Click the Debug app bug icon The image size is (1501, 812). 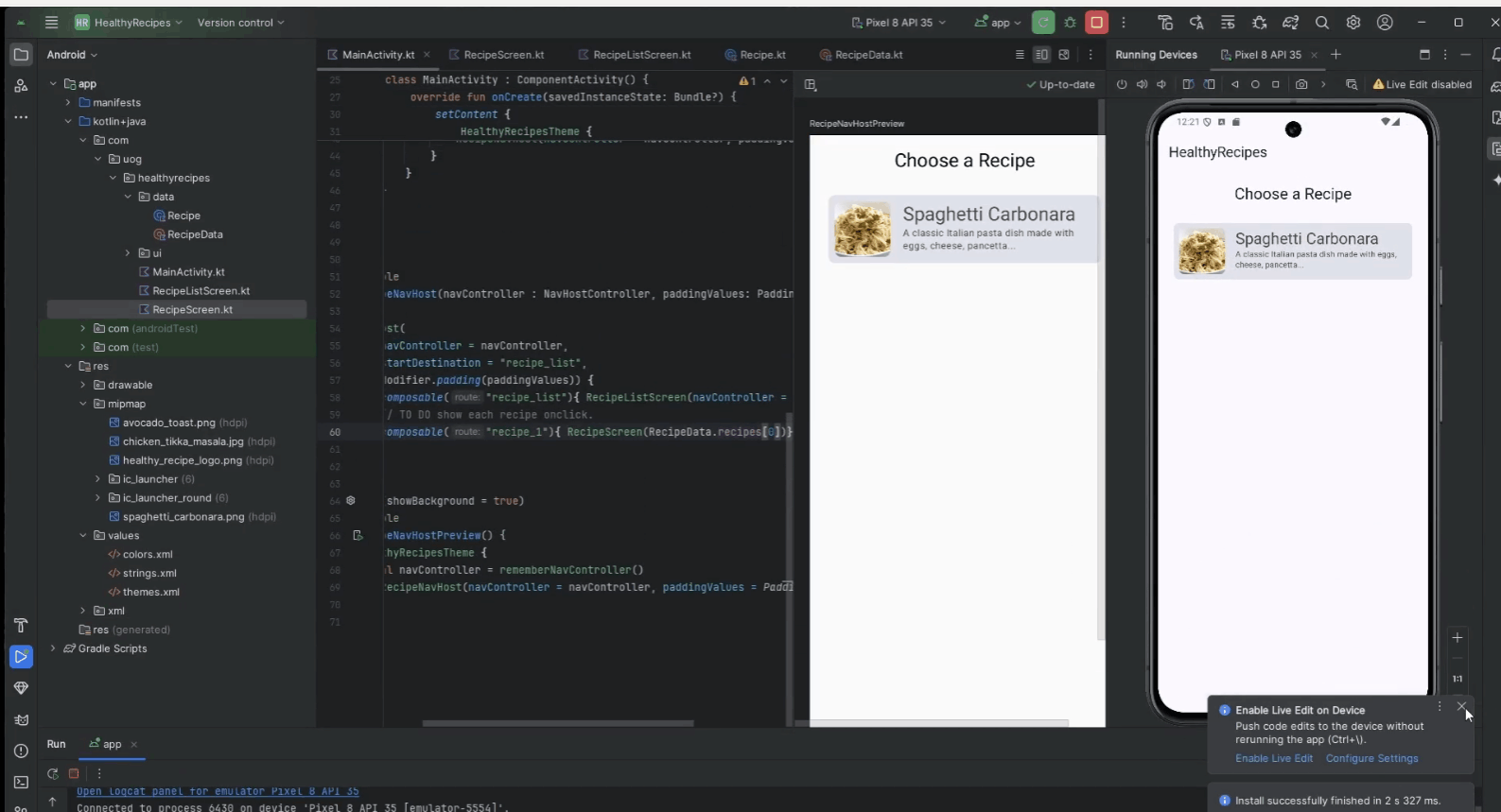click(1070, 23)
